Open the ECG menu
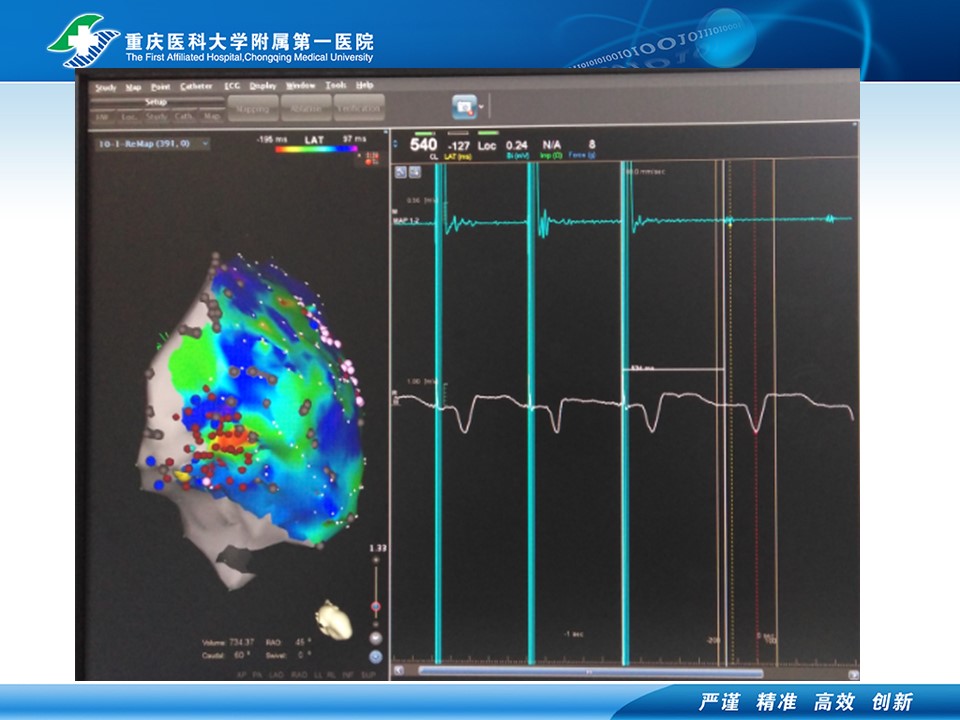Image resolution: width=960 pixels, height=720 pixels. click(x=232, y=86)
